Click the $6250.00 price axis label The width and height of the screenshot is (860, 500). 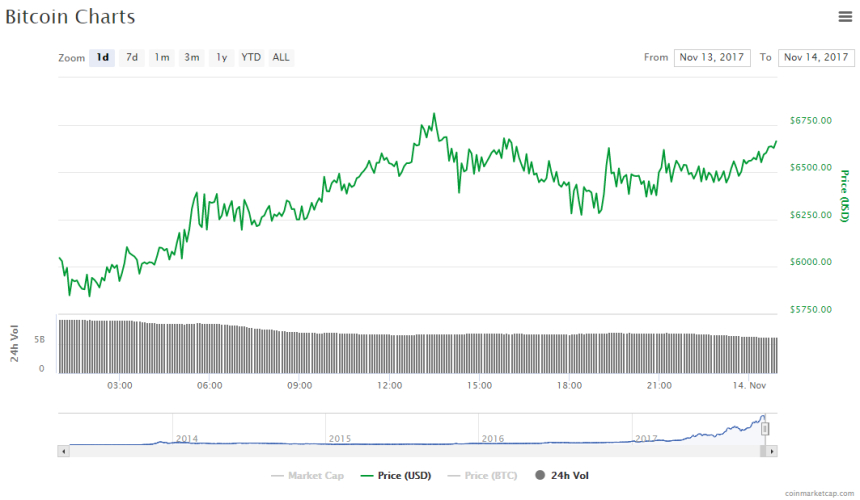(x=811, y=215)
